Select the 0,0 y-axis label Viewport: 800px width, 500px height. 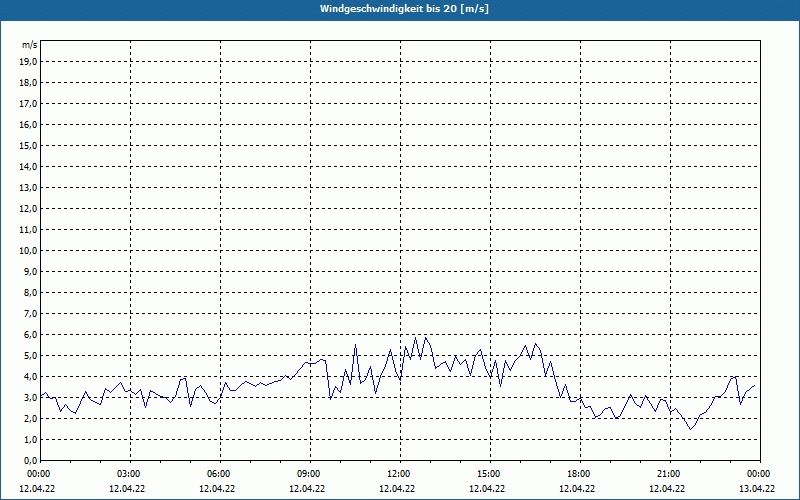point(30,460)
